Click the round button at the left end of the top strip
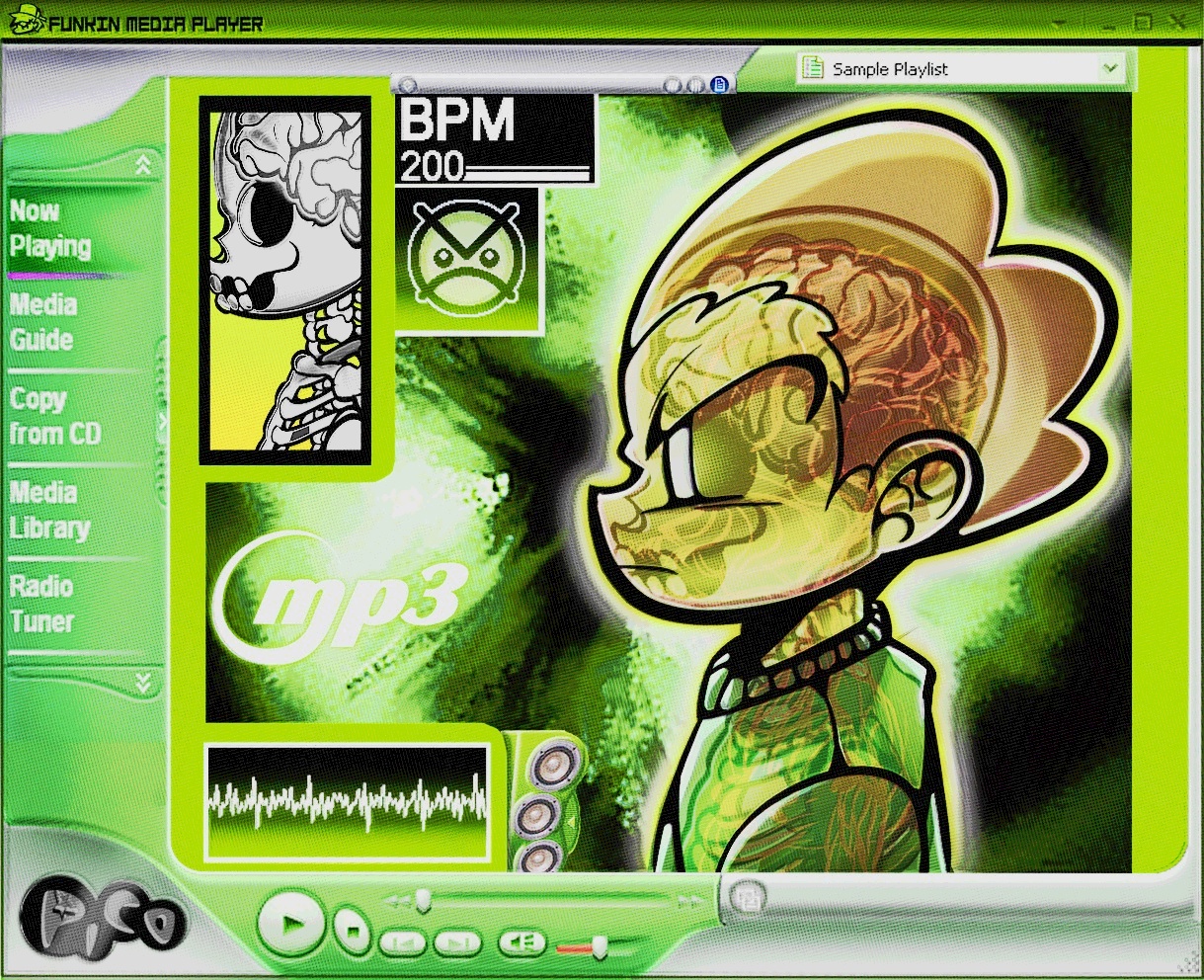This screenshot has width=1204, height=980. click(x=407, y=84)
